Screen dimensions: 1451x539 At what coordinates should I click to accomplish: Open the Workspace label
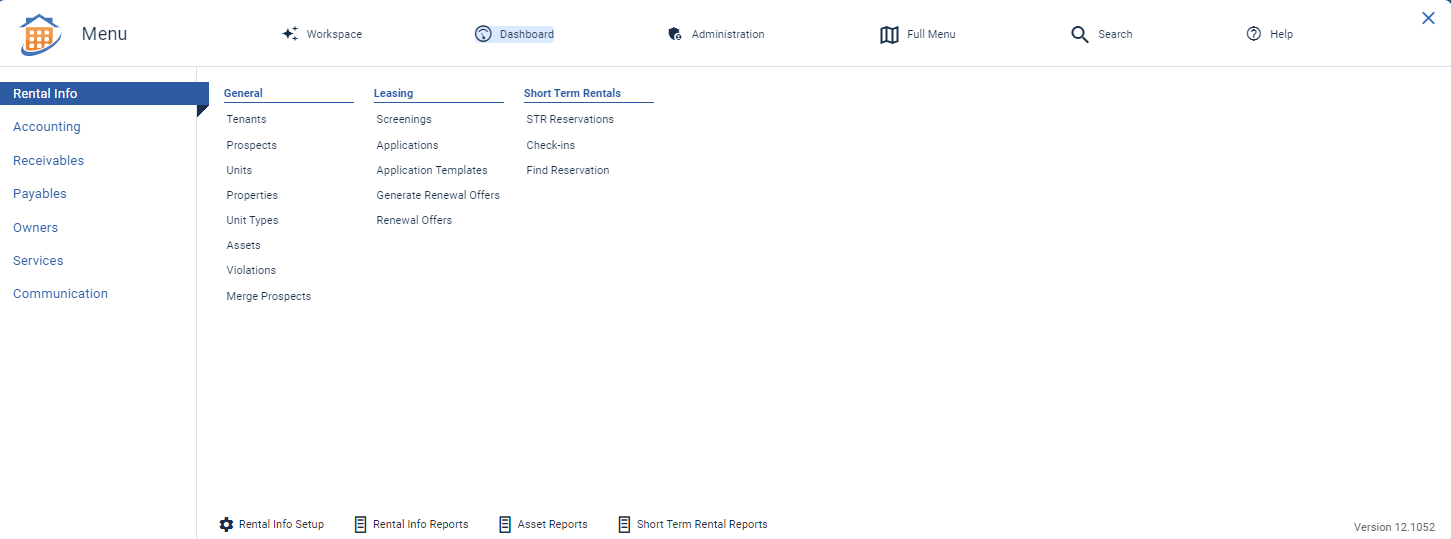(335, 34)
